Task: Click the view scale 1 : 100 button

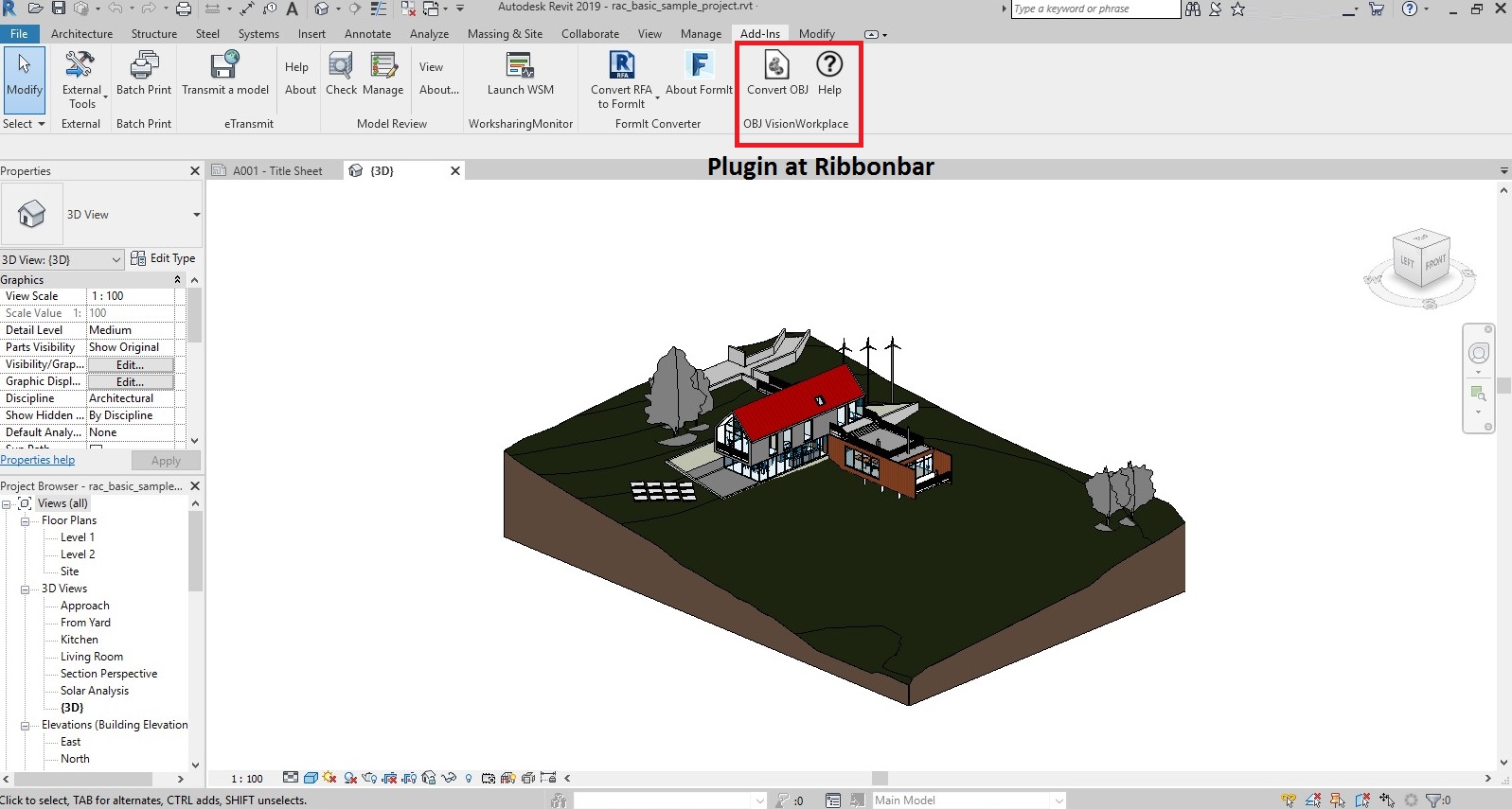Action: tap(247, 779)
